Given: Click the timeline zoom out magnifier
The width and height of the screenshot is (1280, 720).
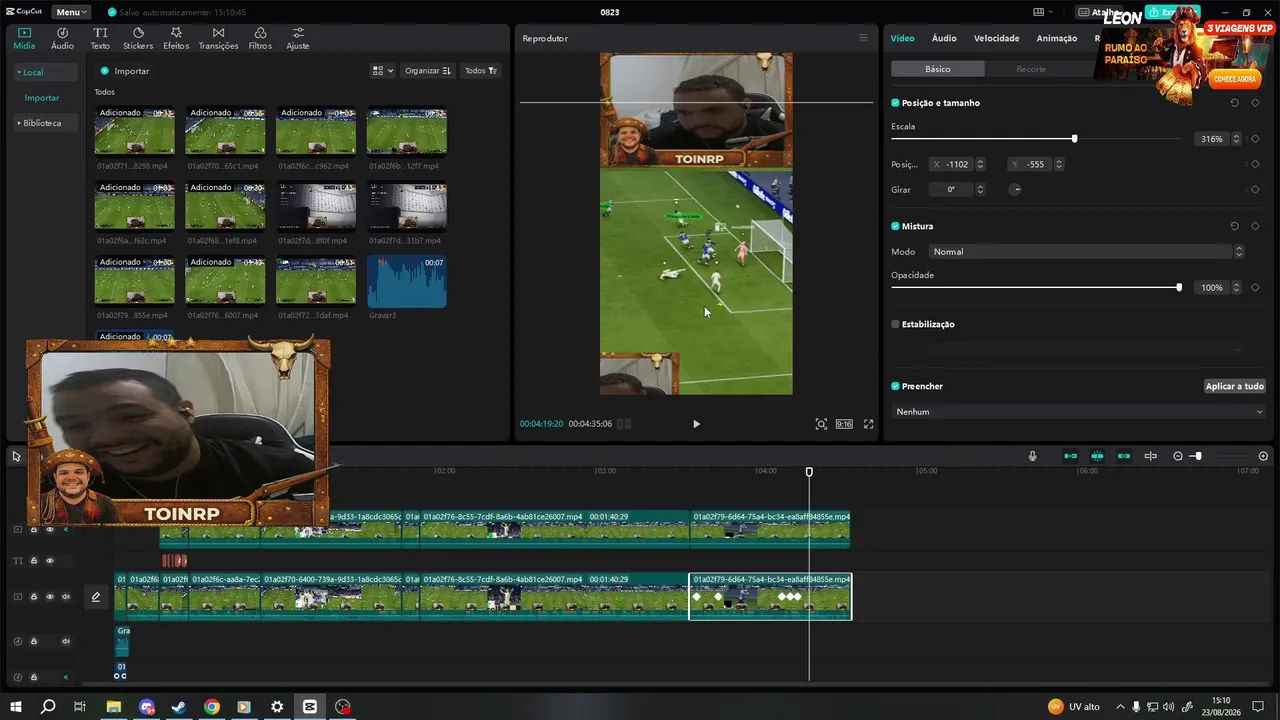Looking at the screenshot, I should point(1178,456).
